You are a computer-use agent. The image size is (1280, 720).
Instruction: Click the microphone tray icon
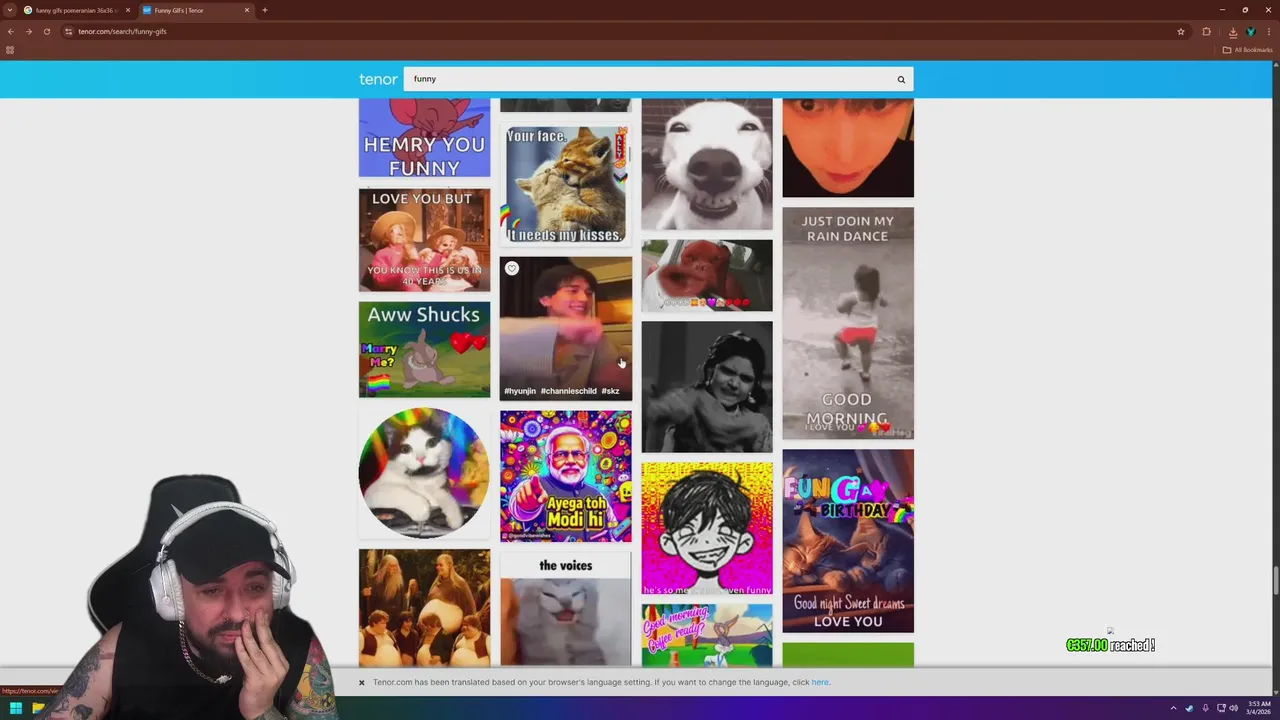click(x=1205, y=708)
